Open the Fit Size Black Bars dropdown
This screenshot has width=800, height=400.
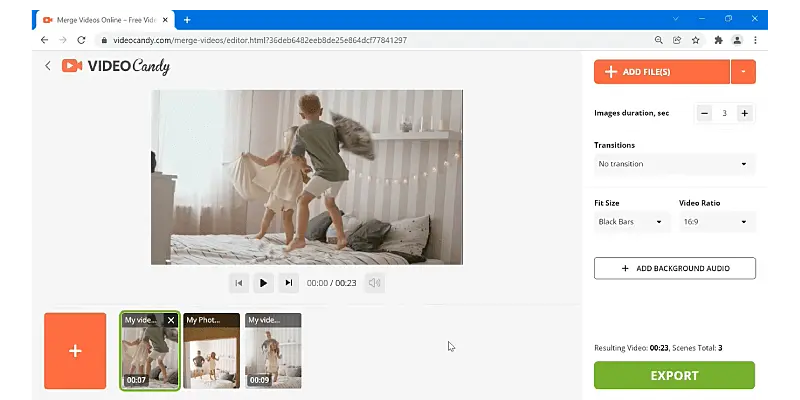tap(632, 222)
